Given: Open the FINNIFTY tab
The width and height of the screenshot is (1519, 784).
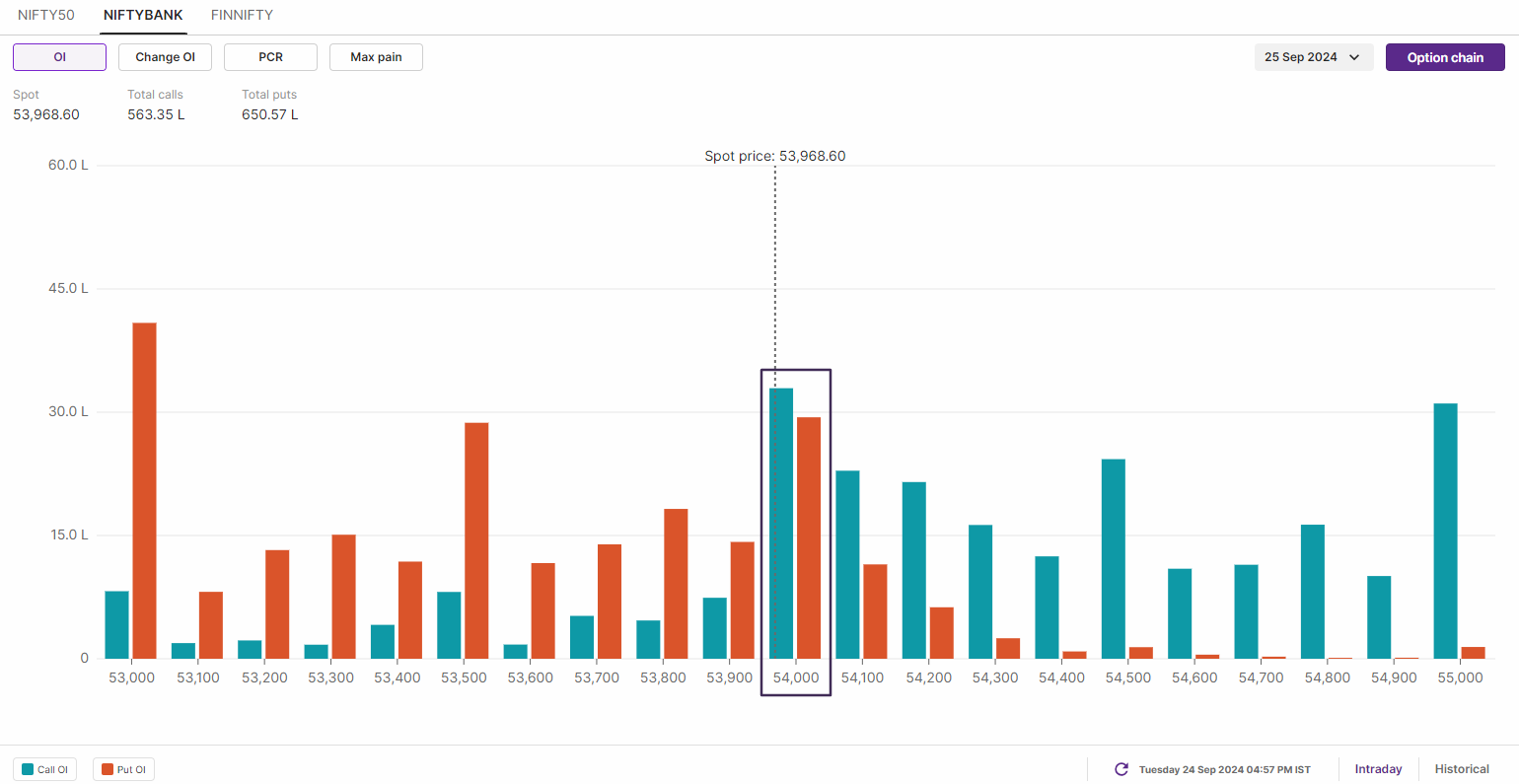Looking at the screenshot, I should coord(242,15).
